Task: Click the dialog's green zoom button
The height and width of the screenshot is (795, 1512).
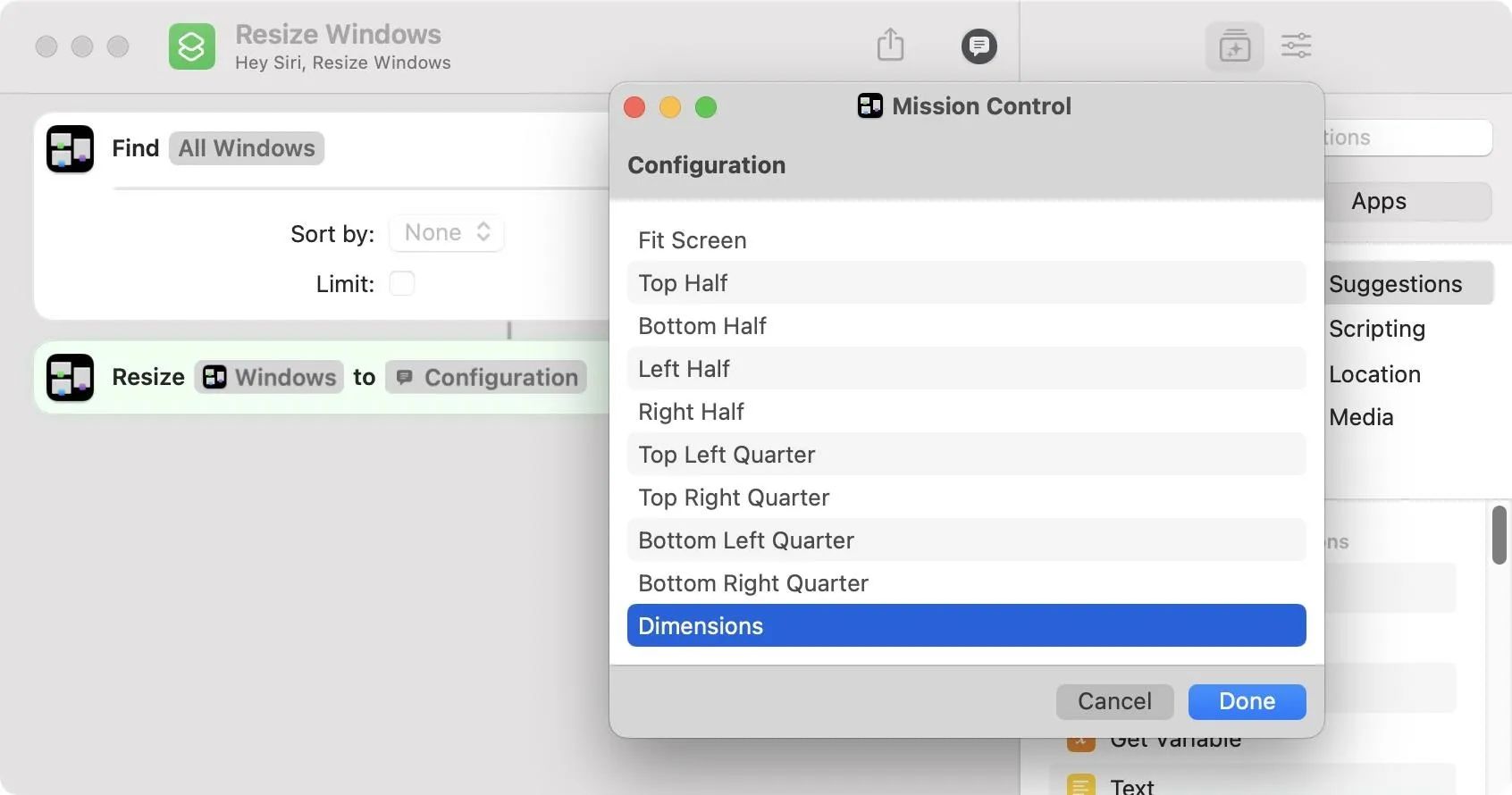Action: tap(706, 107)
